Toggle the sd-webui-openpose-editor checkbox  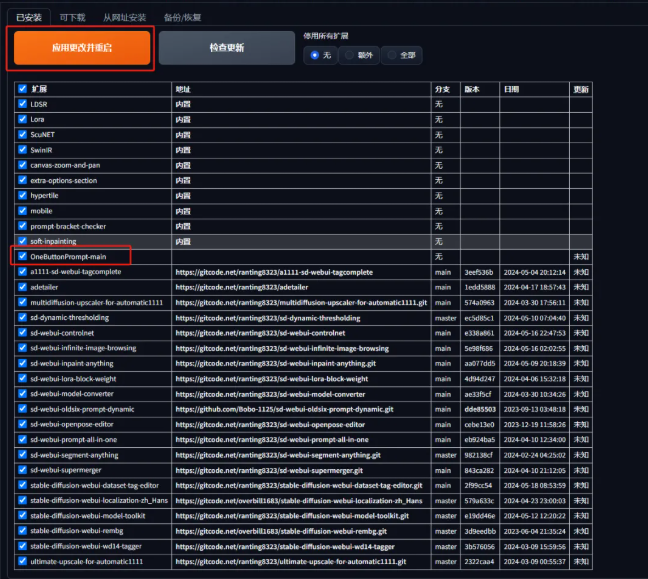click(x=22, y=424)
